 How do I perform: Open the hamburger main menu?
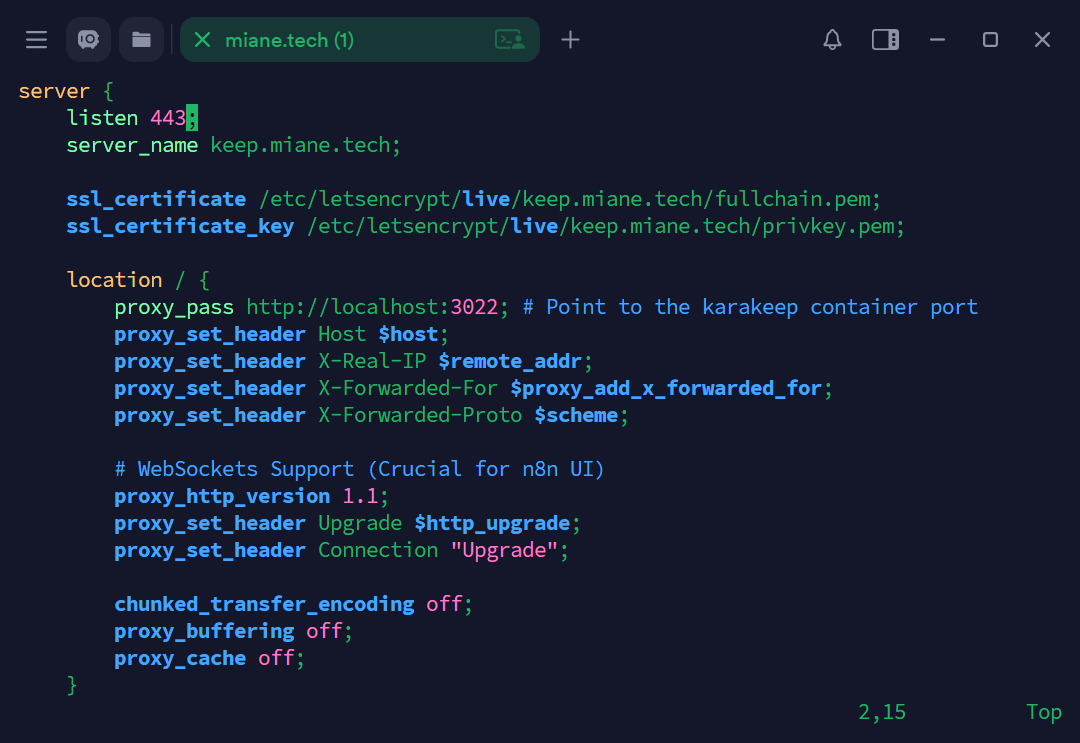pyautogui.click(x=37, y=40)
